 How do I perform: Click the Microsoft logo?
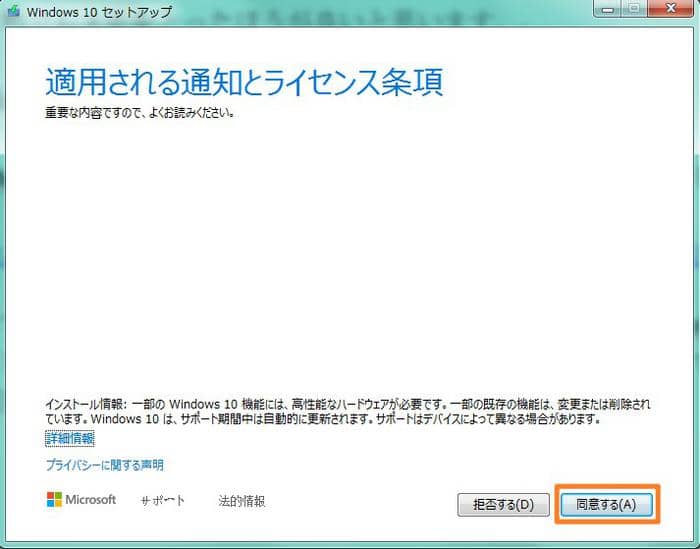[81, 499]
